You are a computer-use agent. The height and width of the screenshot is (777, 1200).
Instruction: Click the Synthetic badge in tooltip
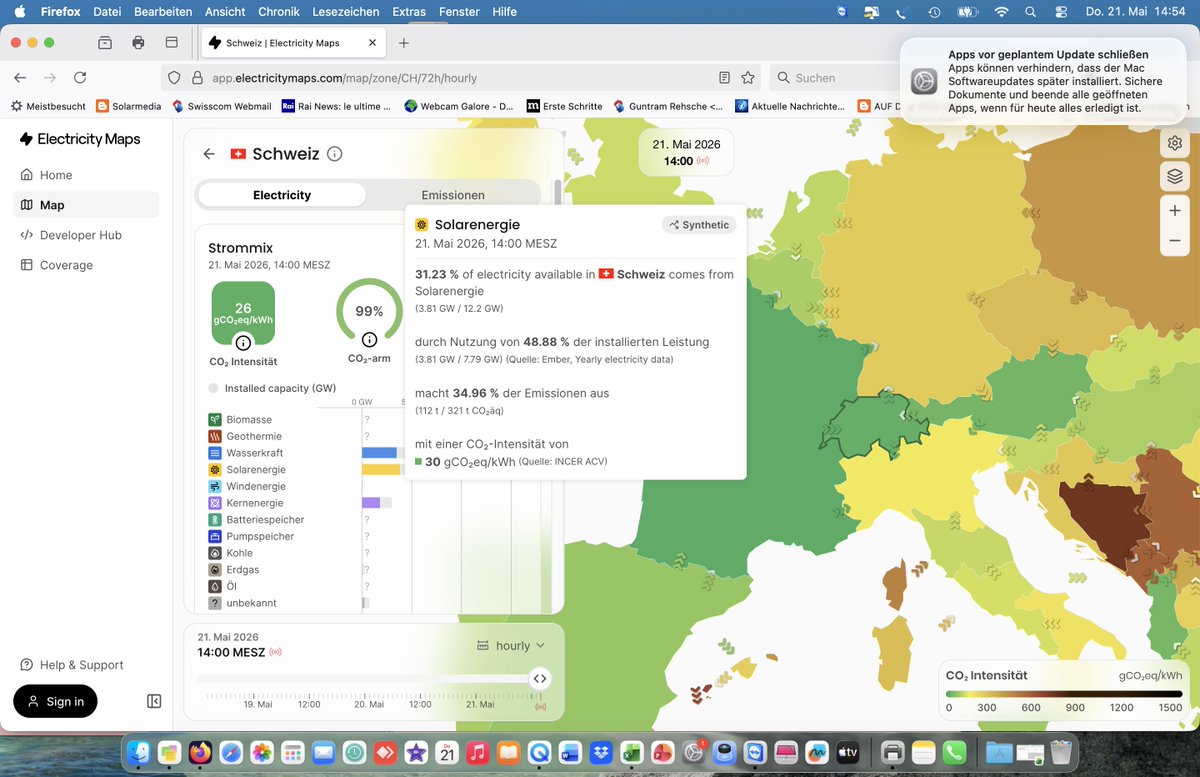(x=699, y=225)
